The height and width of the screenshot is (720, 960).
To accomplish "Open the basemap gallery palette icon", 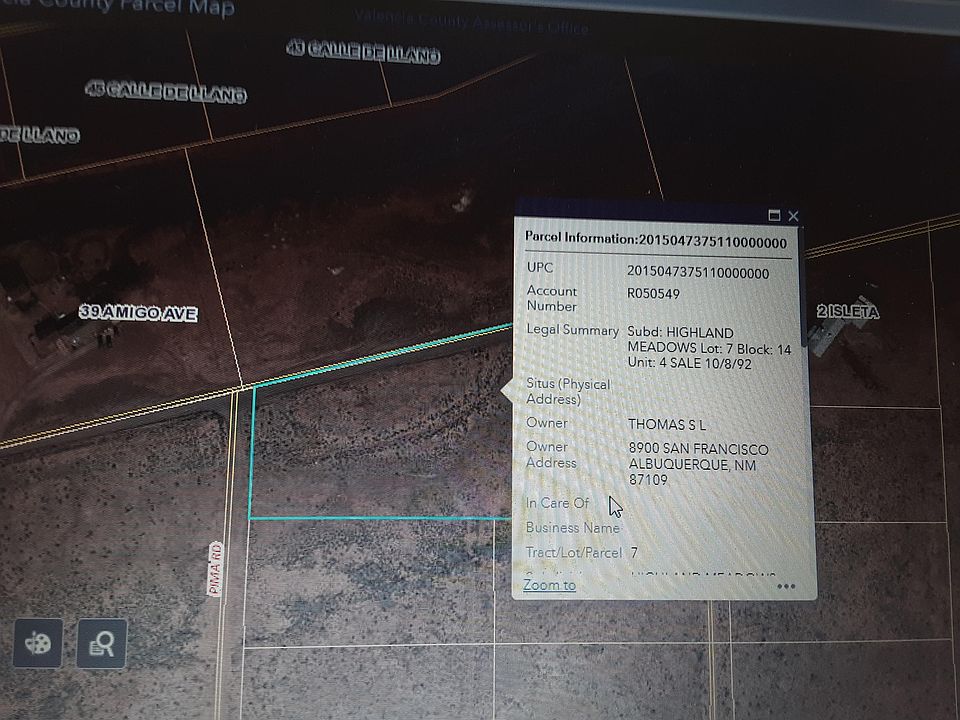I will [37, 643].
